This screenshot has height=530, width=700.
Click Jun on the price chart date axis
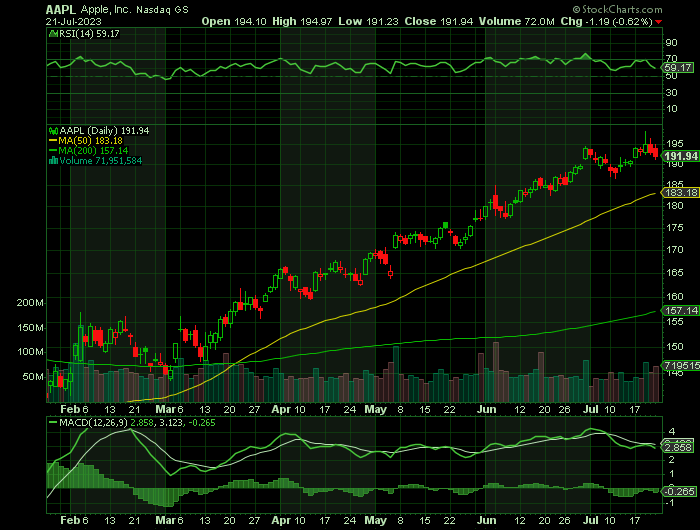486,409
